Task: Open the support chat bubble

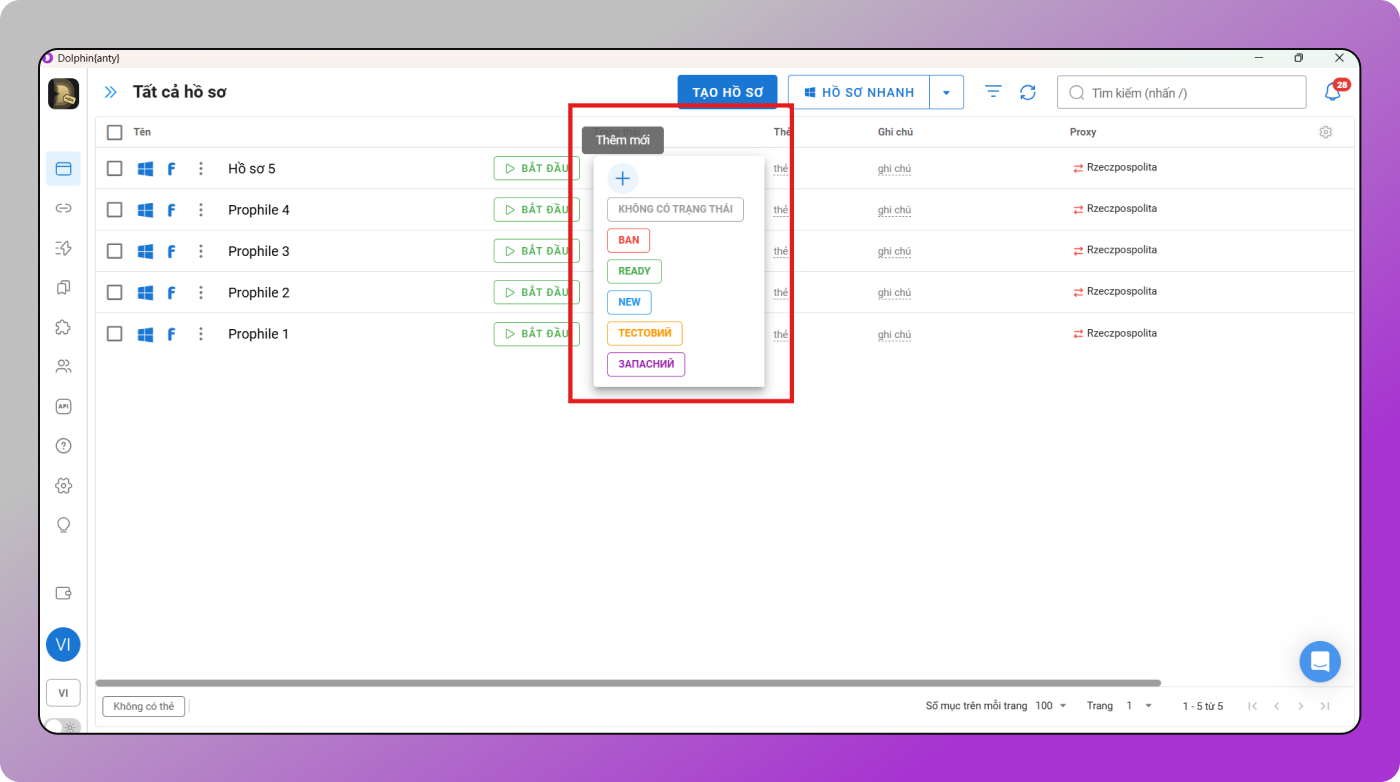Action: click(1319, 661)
